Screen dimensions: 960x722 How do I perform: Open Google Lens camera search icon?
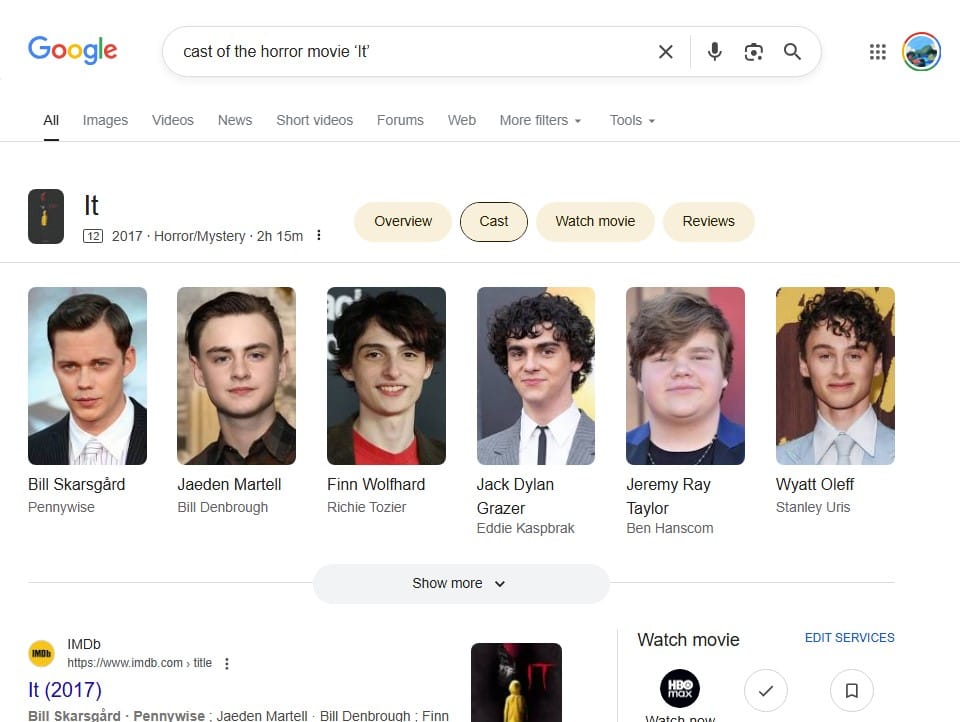(x=754, y=51)
